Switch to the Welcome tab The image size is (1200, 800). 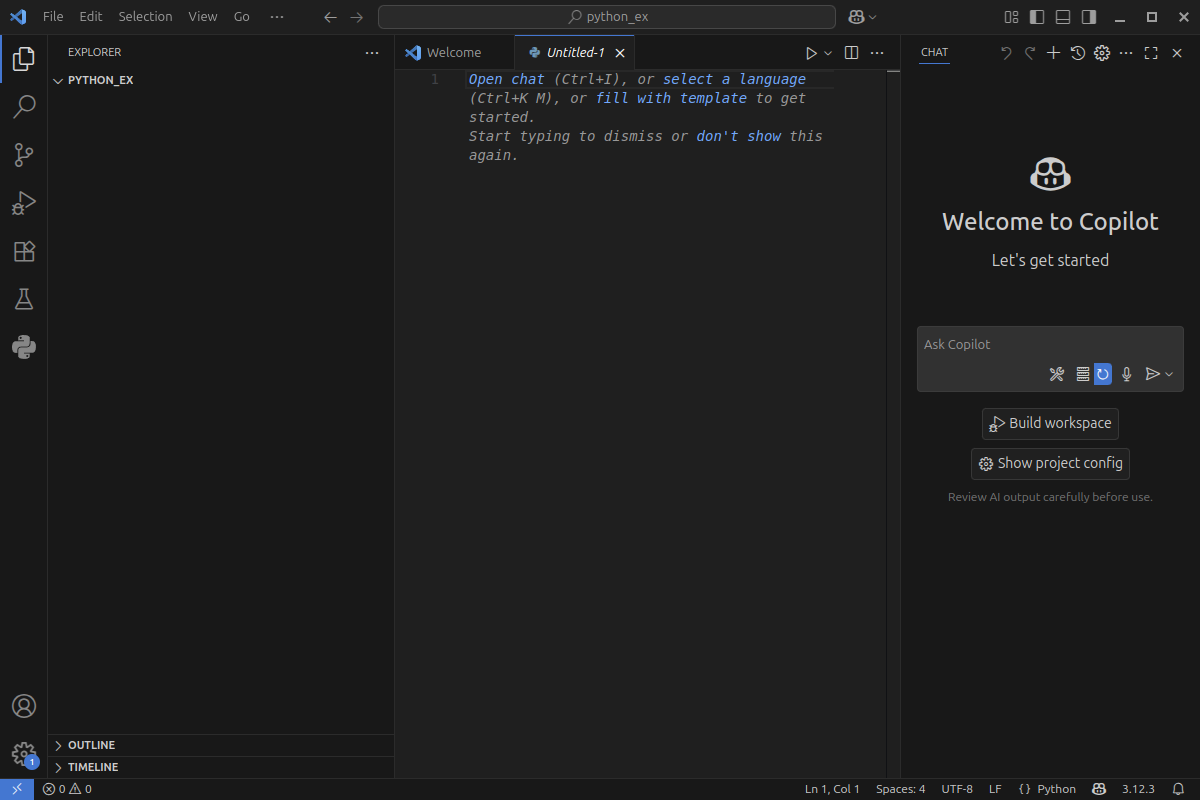point(454,53)
